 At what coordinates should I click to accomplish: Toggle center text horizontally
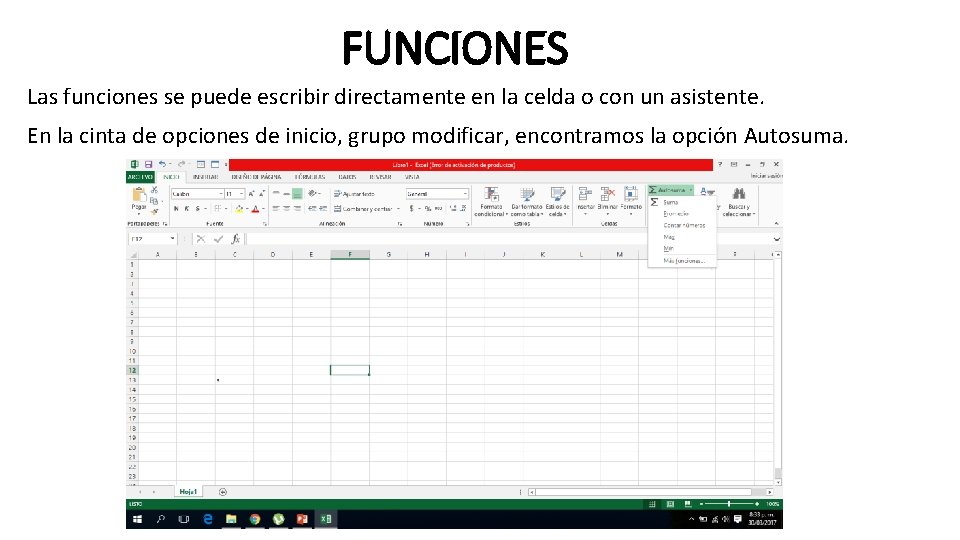287,209
